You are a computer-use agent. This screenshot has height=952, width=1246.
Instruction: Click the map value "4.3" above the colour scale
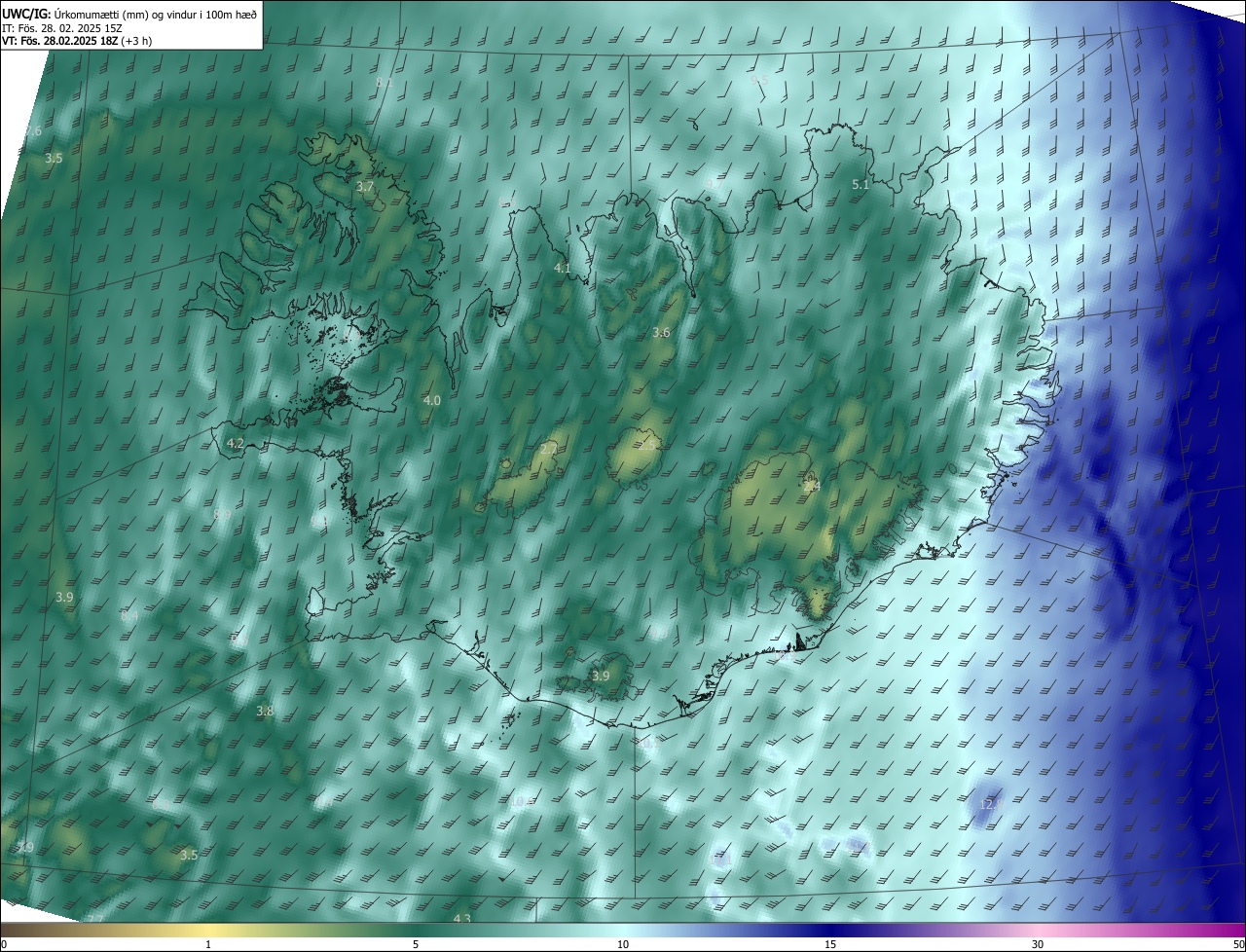coord(462,919)
